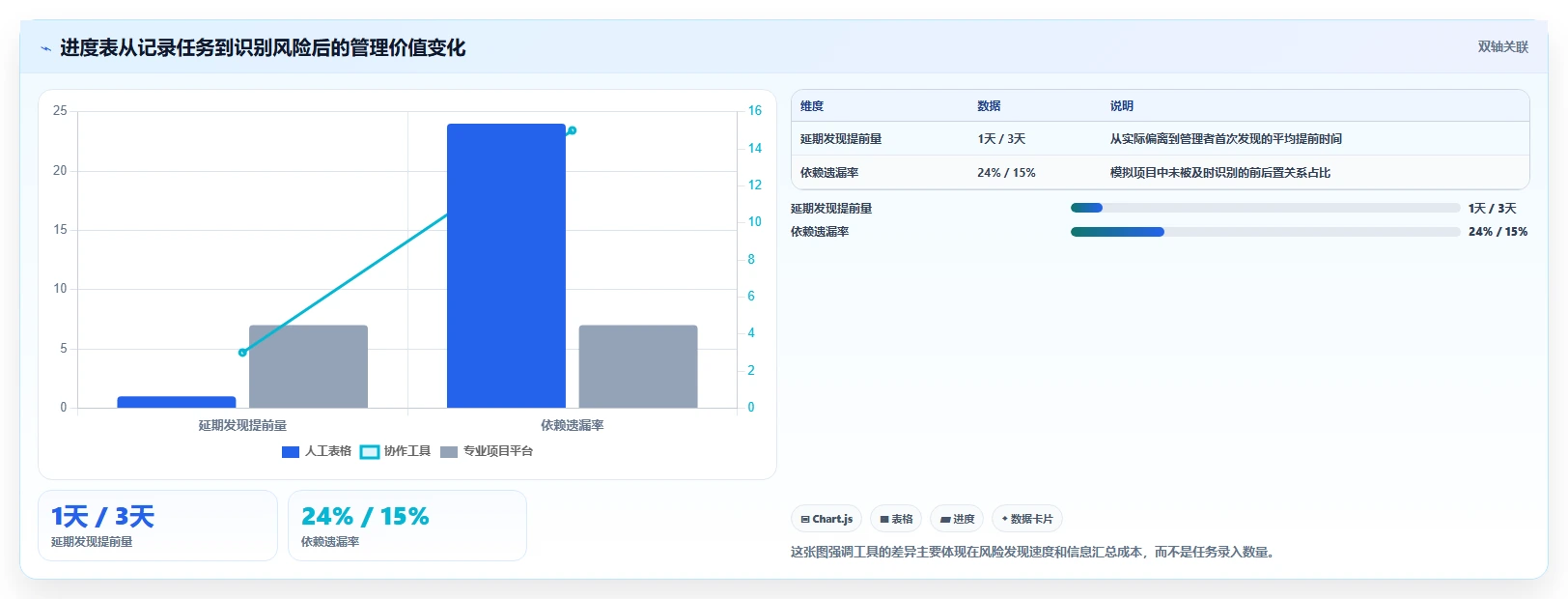Click the icon in 表格 chip
The height and width of the screenshot is (599, 1568).
click(x=883, y=520)
